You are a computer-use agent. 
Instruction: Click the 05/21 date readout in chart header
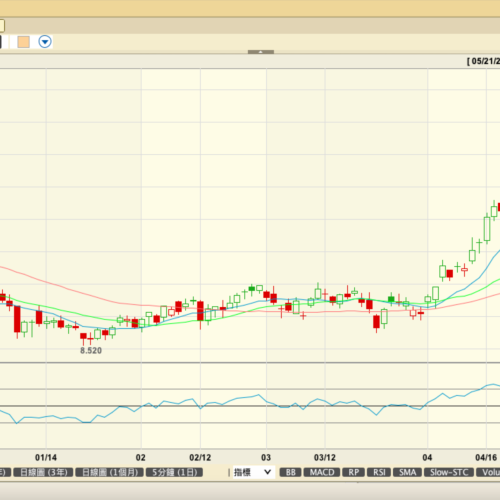pos(484,61)
